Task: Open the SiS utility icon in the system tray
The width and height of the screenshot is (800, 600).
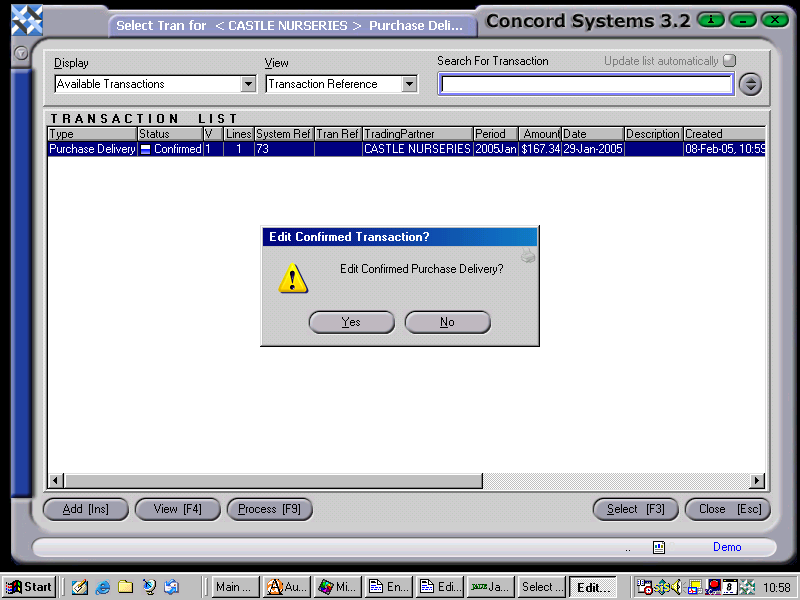Action: pyautogui.click(x=661, y=588)
